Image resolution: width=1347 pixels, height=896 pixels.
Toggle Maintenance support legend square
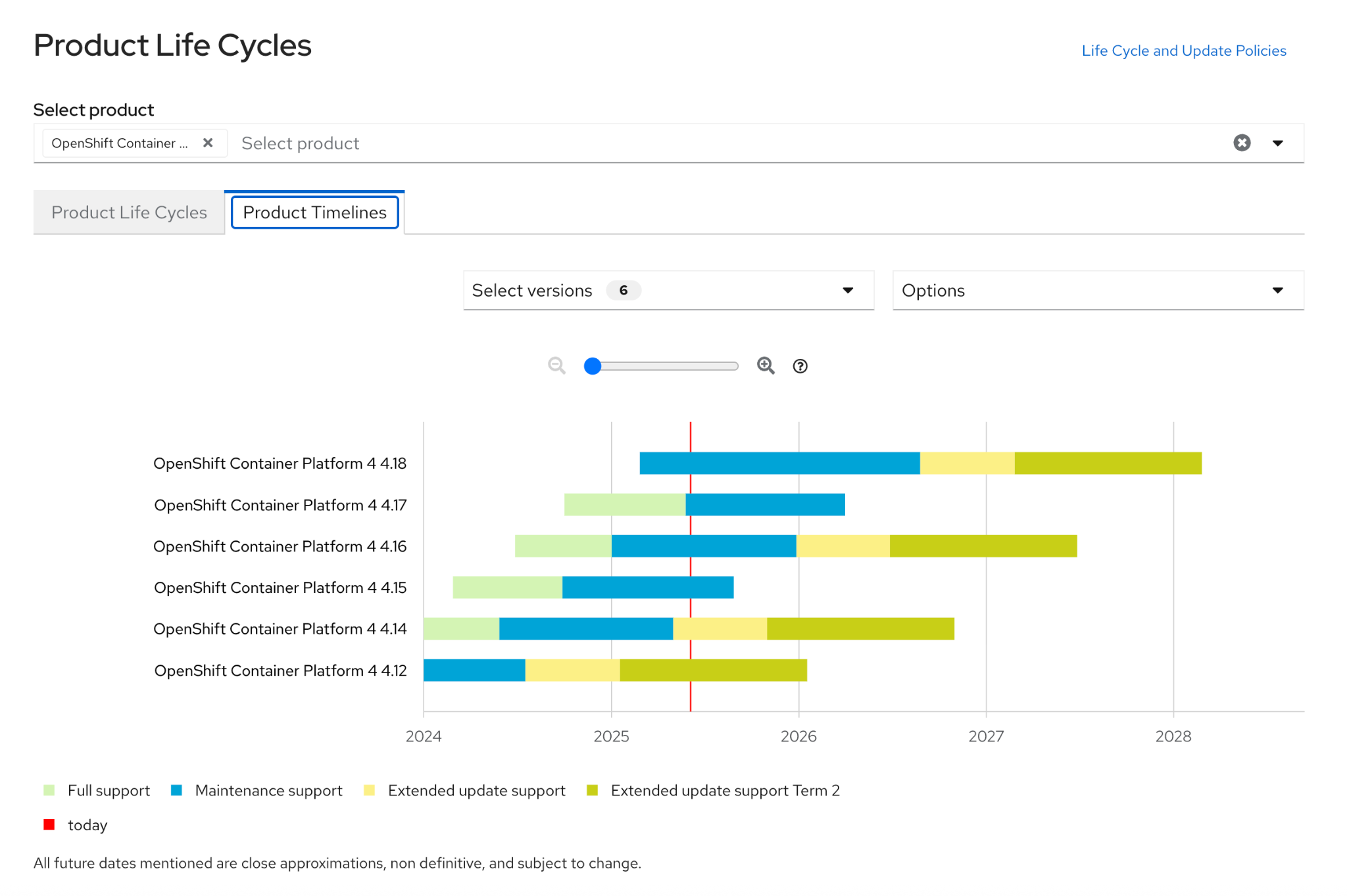pyautogui.click(x=176, y=790)
